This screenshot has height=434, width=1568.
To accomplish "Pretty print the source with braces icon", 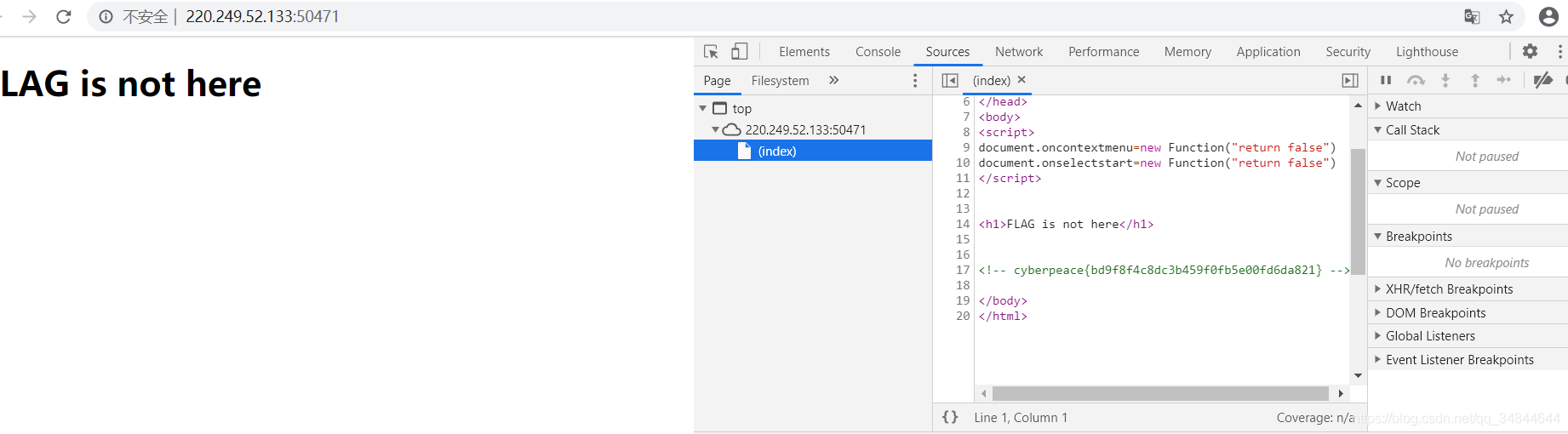I will coord(950,417).
